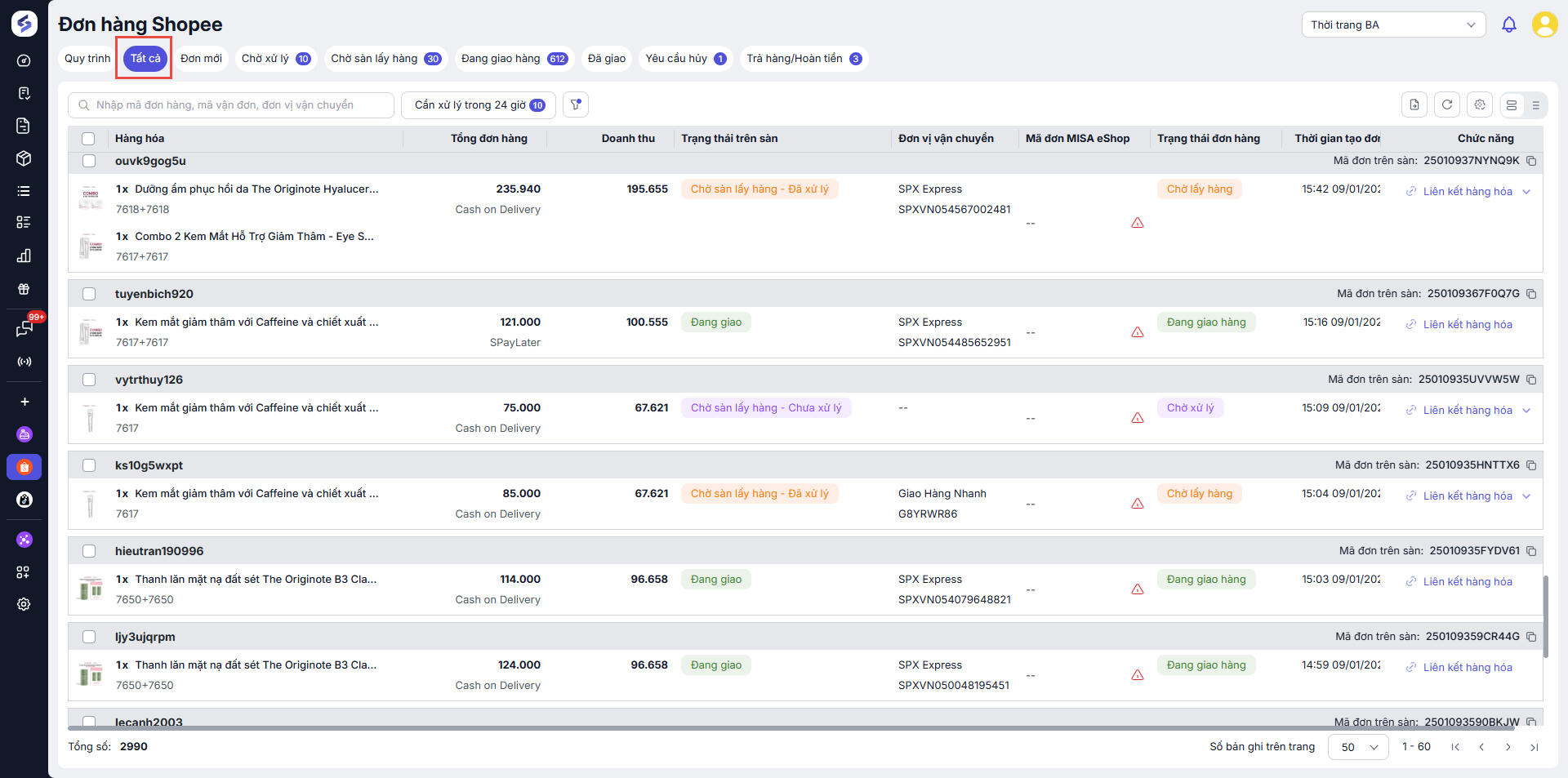Click the order search input field
This screenshot has width=1568, height=778.
click(232, 105)
